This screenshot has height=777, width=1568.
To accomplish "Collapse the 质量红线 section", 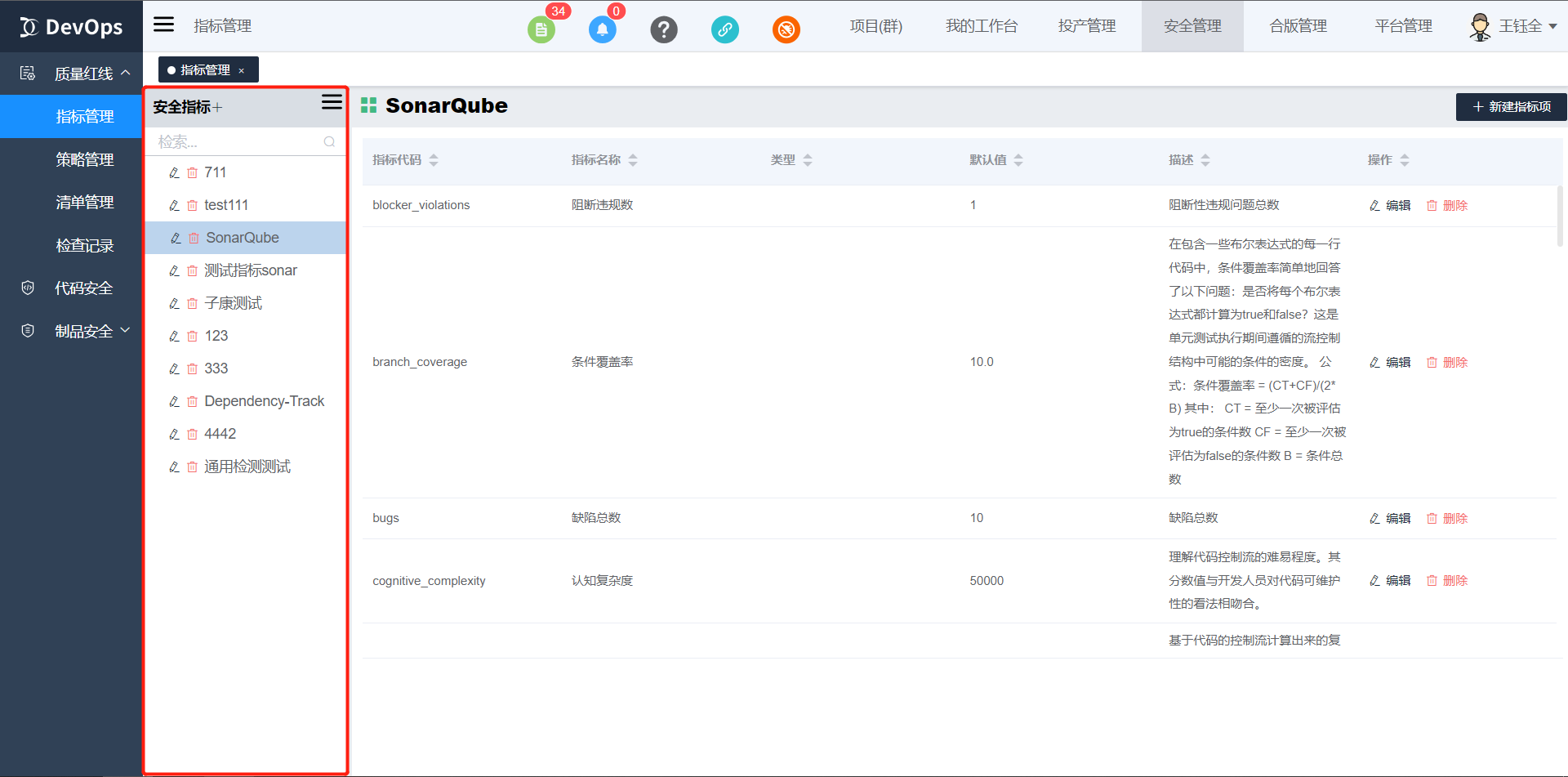I will click(84, 74).
